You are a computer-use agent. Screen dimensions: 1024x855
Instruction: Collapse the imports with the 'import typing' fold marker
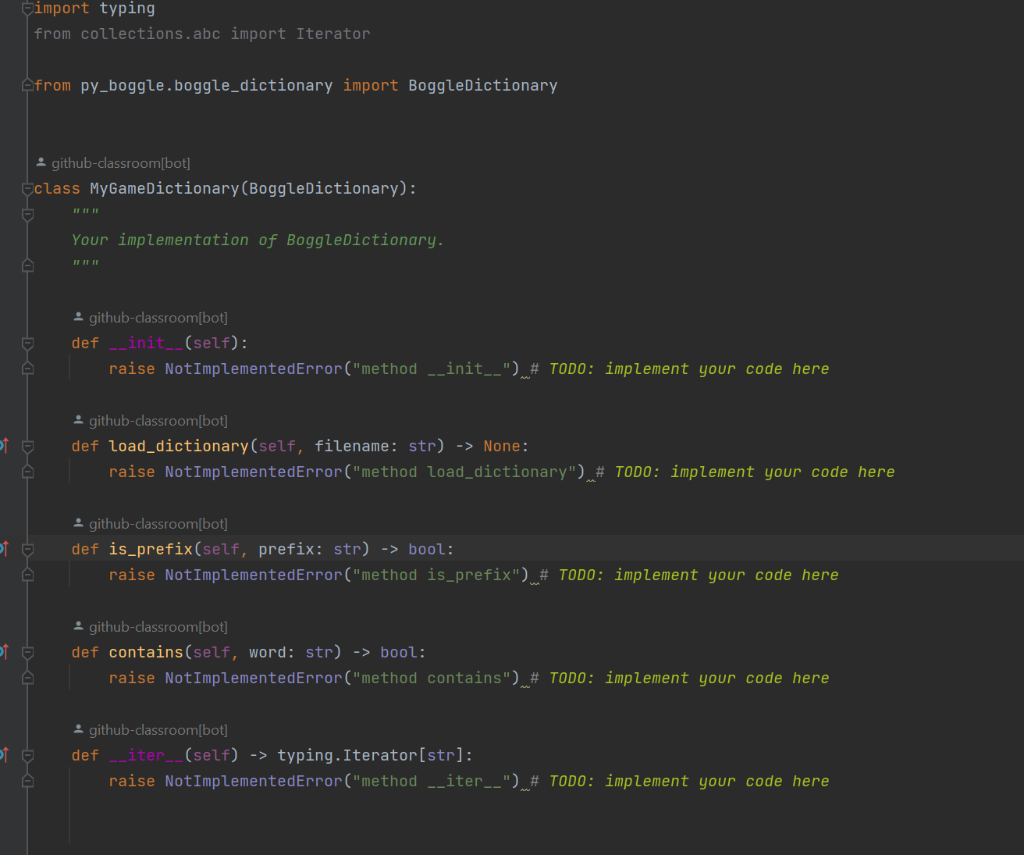pos(27,8)
